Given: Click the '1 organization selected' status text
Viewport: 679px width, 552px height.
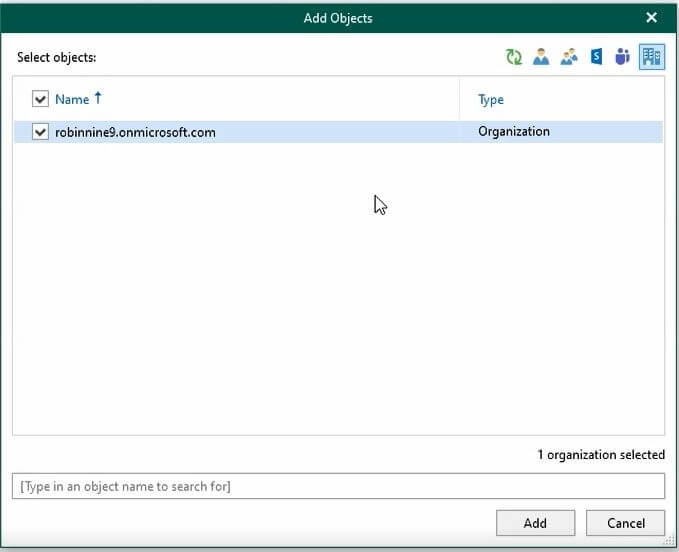Looking at the screenshot, I should pyautogui.click(x=601, y=455).
